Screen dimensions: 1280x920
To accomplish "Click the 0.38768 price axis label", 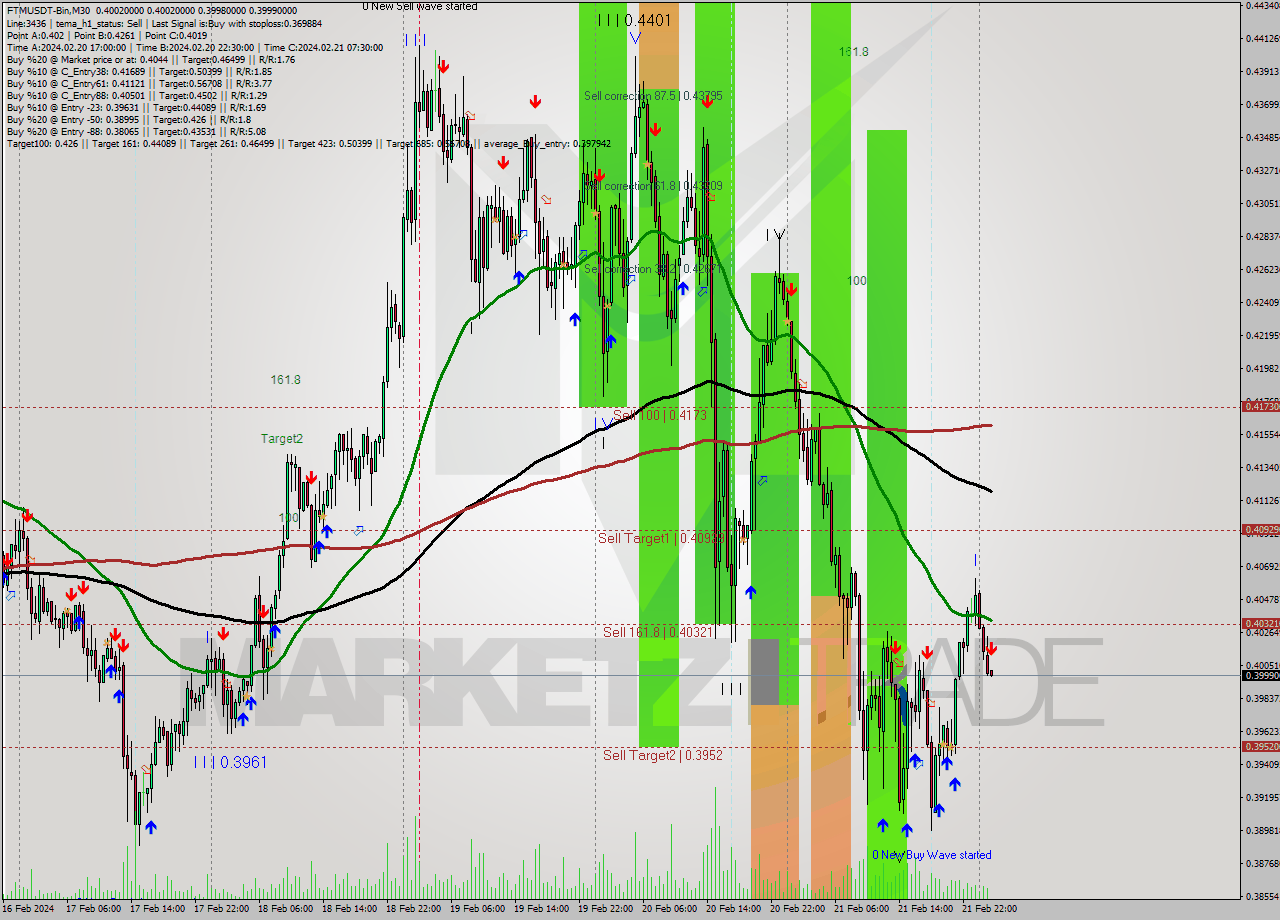I will click(x=1261, y=863).
